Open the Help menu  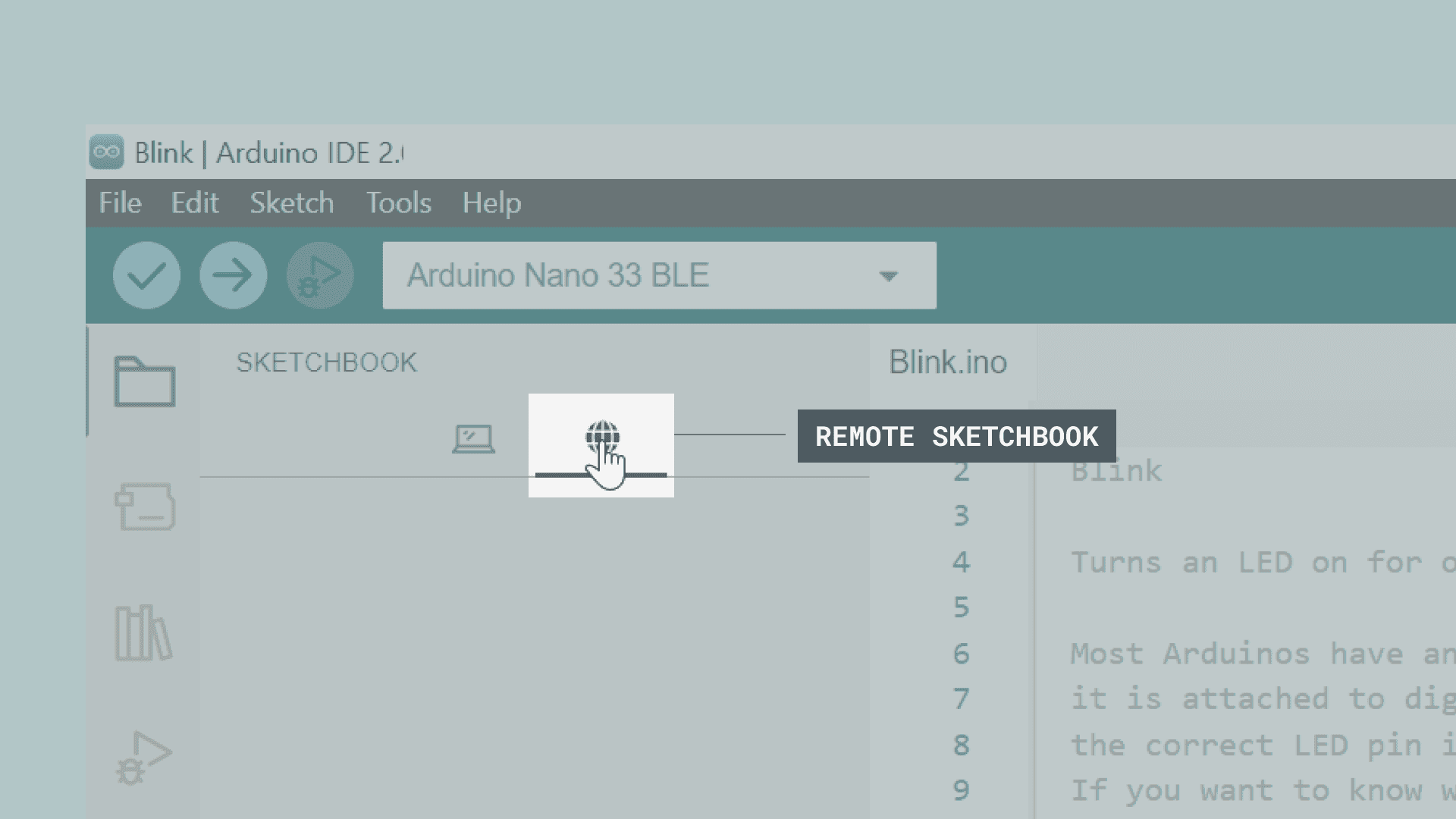(x=491, y=203)
